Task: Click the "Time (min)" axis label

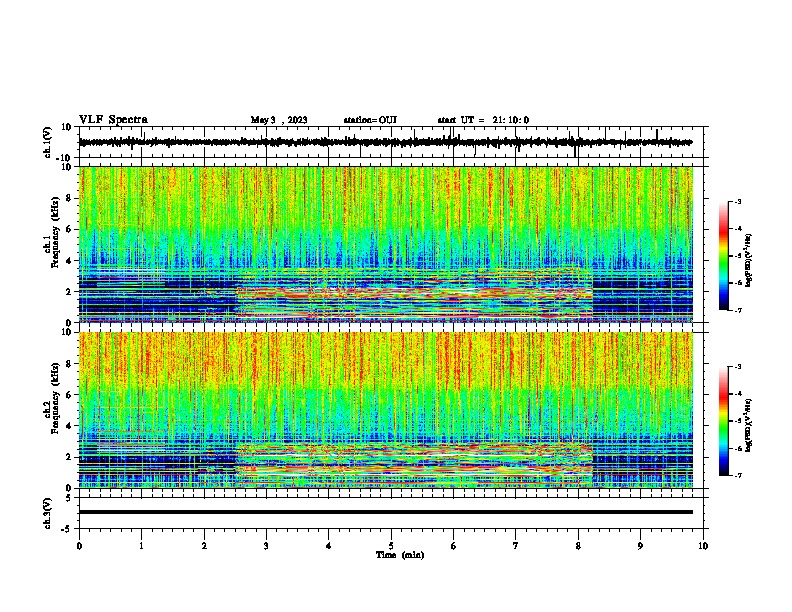Action: (400, 555)
